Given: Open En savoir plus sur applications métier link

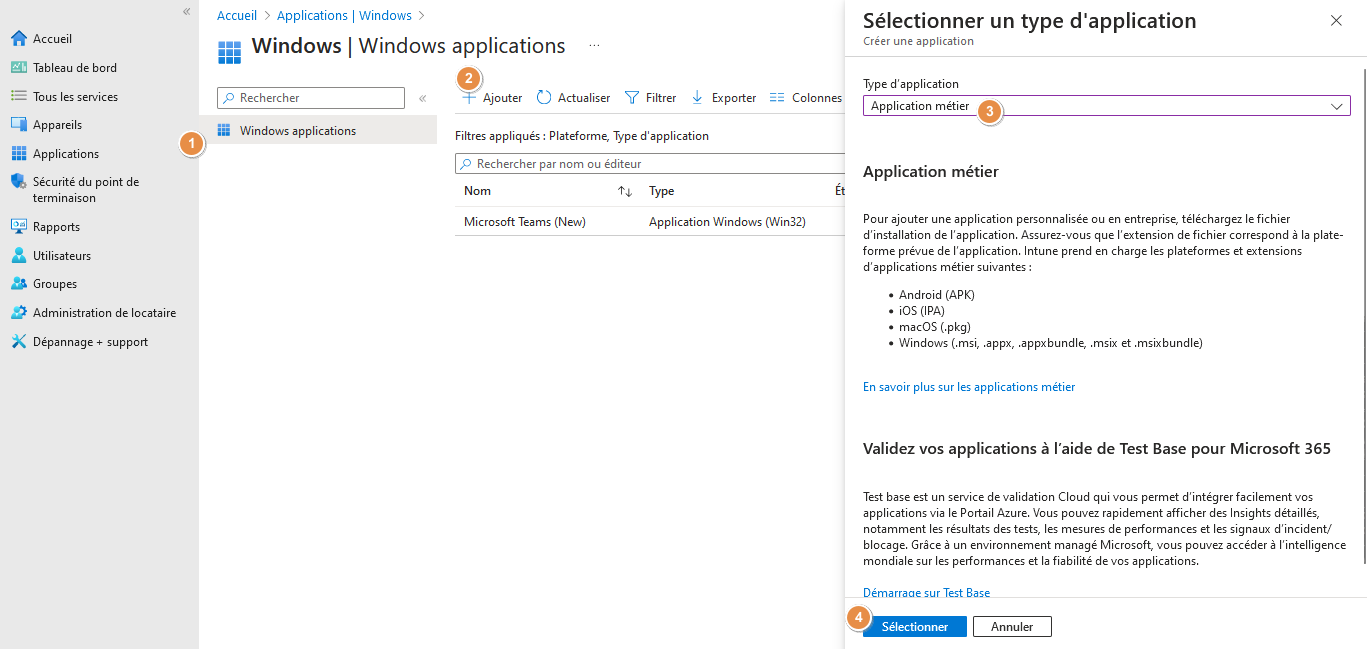Looking at the screenshot, I should pos(968,387).
